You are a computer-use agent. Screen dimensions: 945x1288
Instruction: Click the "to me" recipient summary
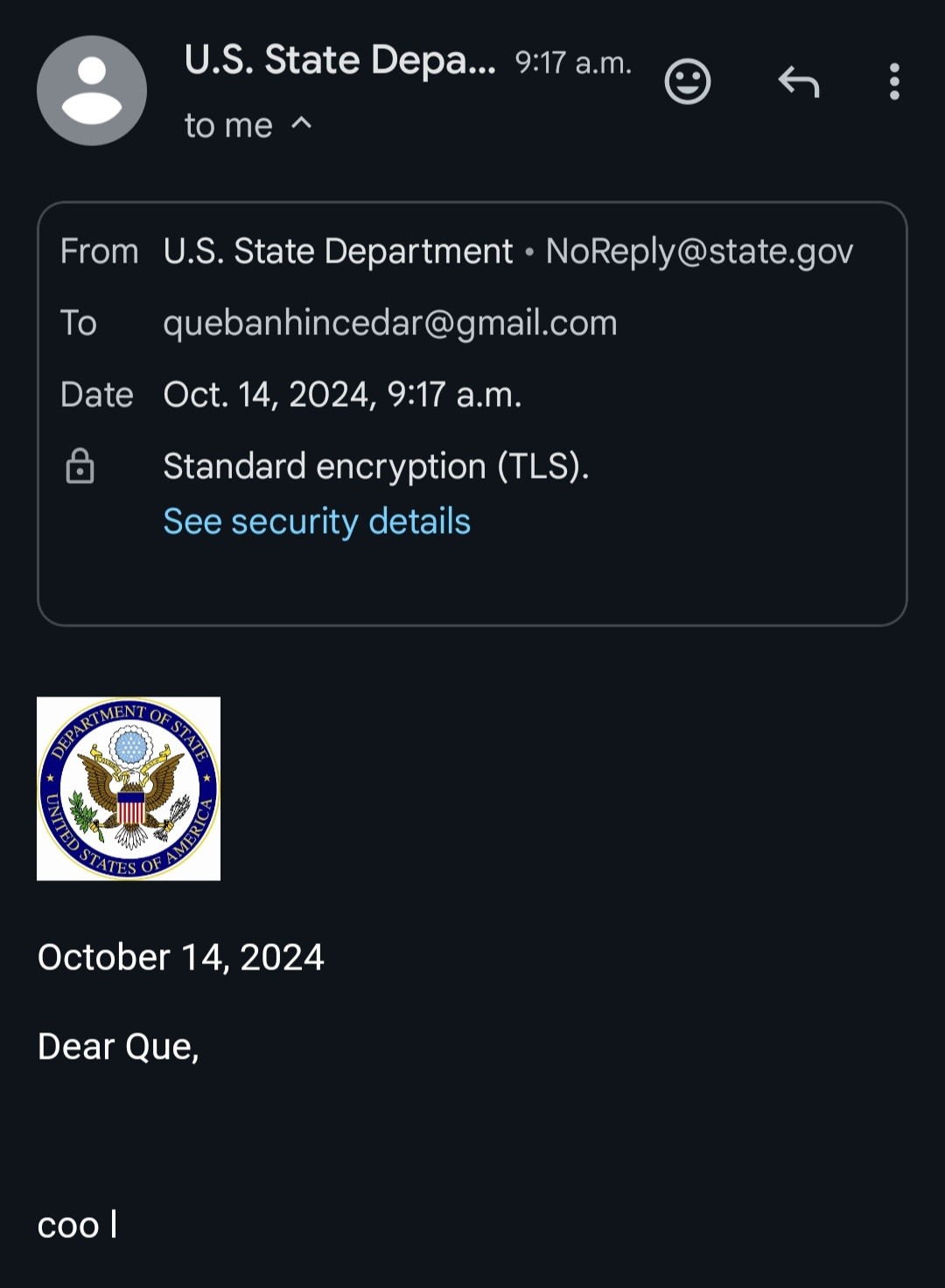(x=228, y=126)
